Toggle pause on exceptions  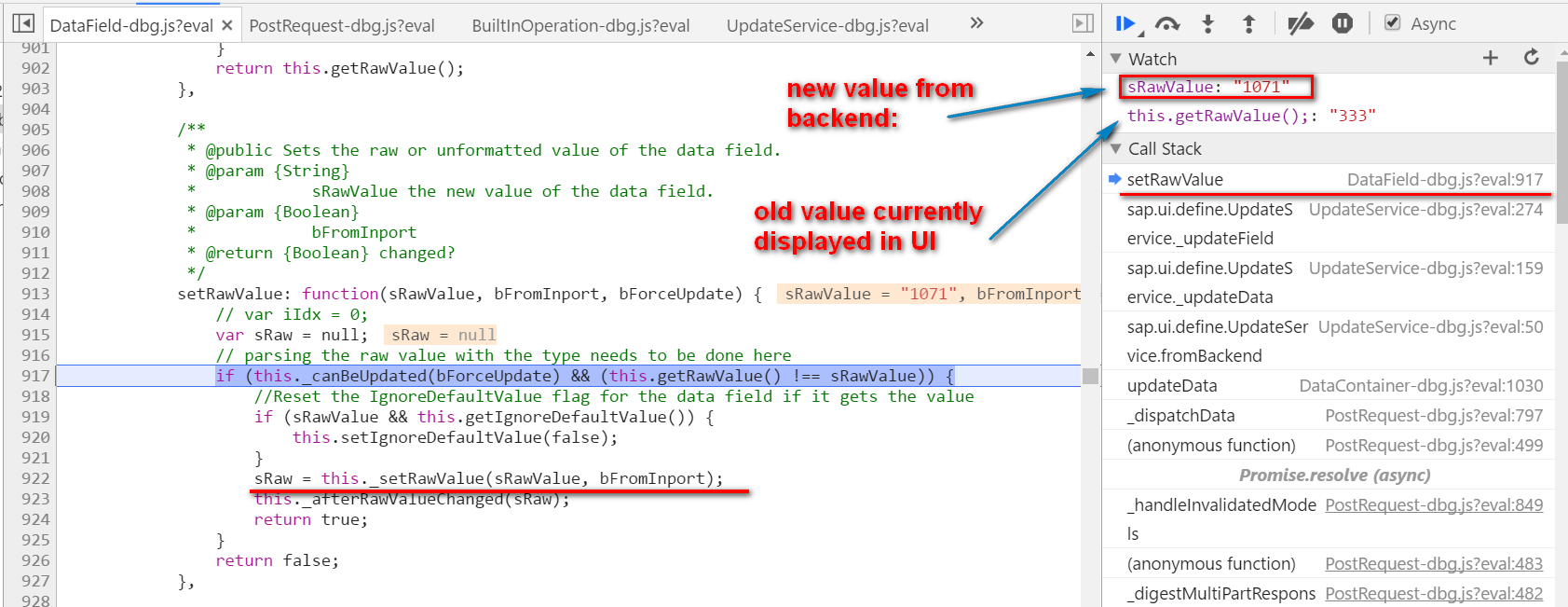click(1342, 23)
